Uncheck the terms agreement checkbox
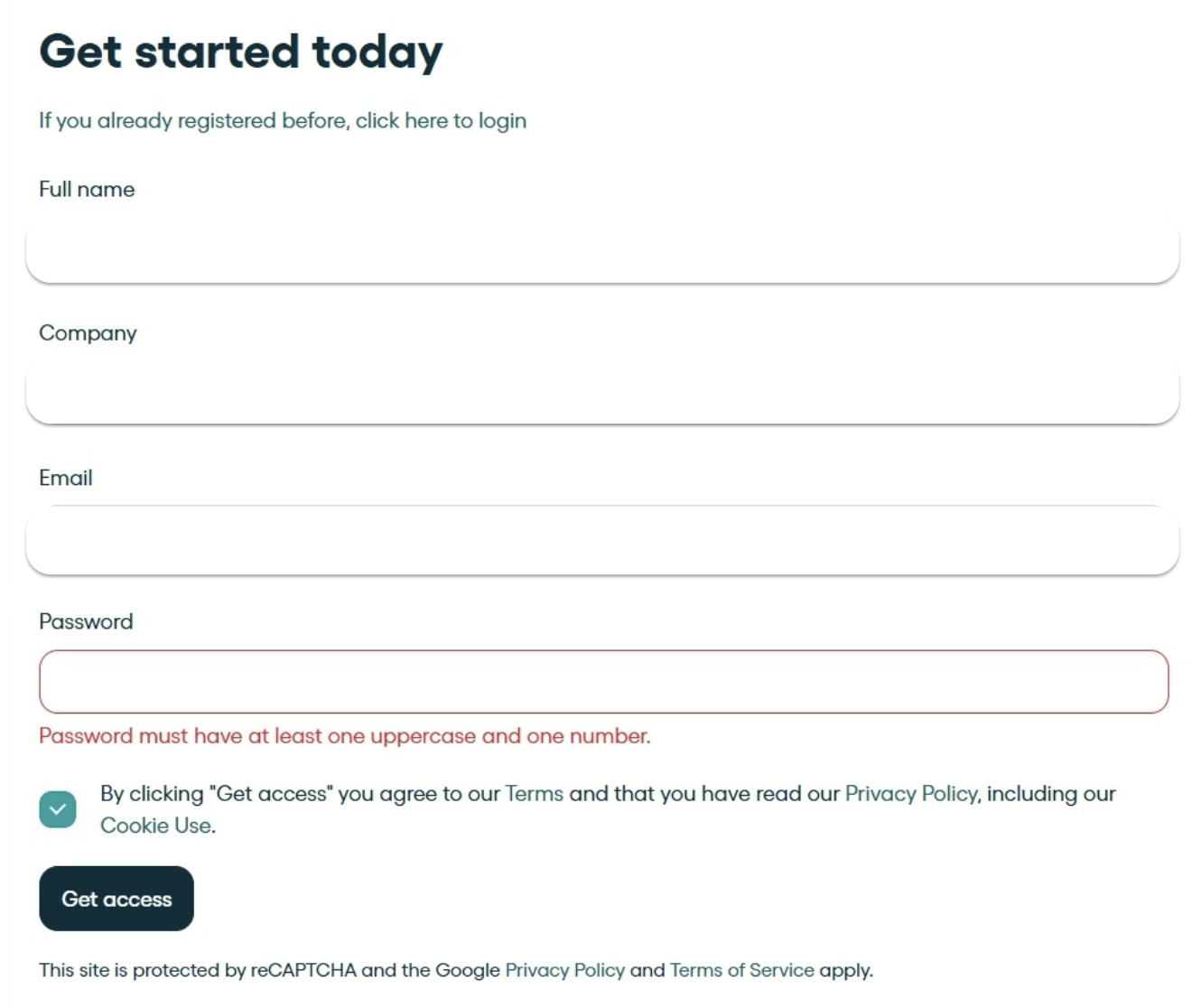This screenshot has width=1201, height=1008. pos(58,809)
